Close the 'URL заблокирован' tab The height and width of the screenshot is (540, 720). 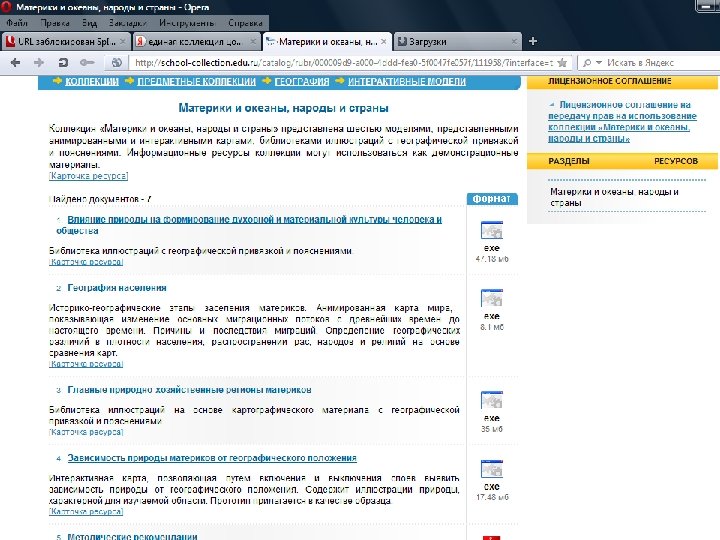click(123, 42)
